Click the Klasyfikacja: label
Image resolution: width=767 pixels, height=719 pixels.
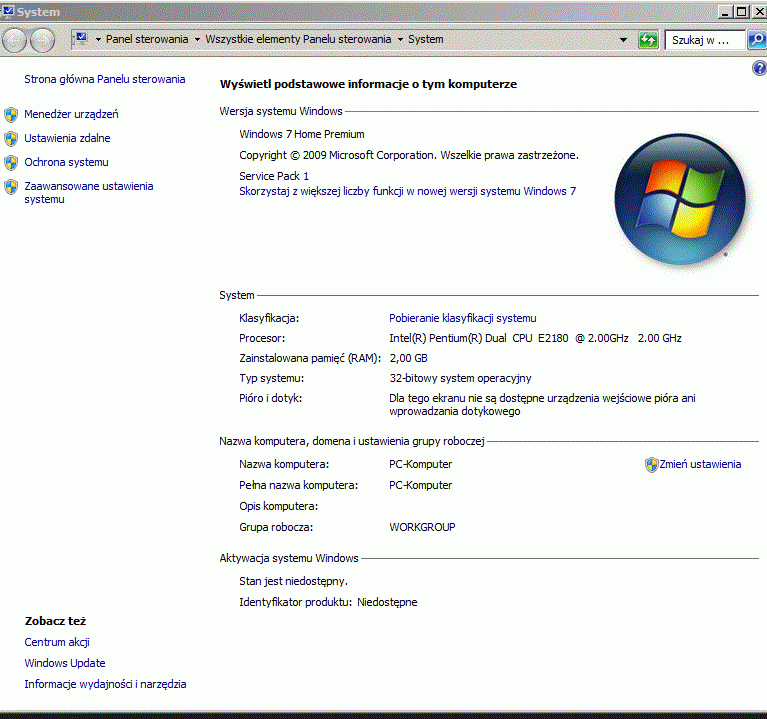click(269, 318)
